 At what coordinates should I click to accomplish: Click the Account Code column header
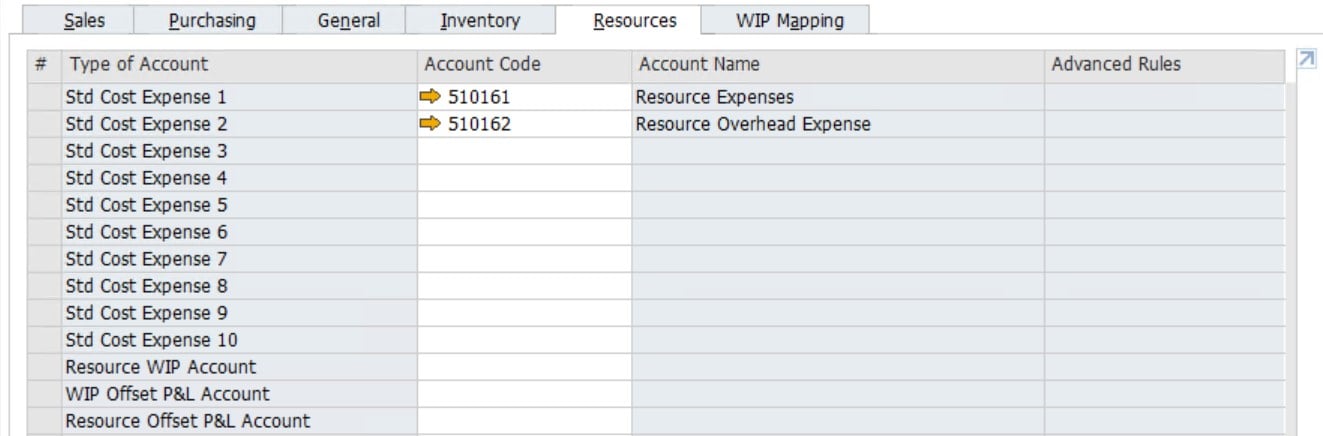pyautogui.click(x=524, y=65)
